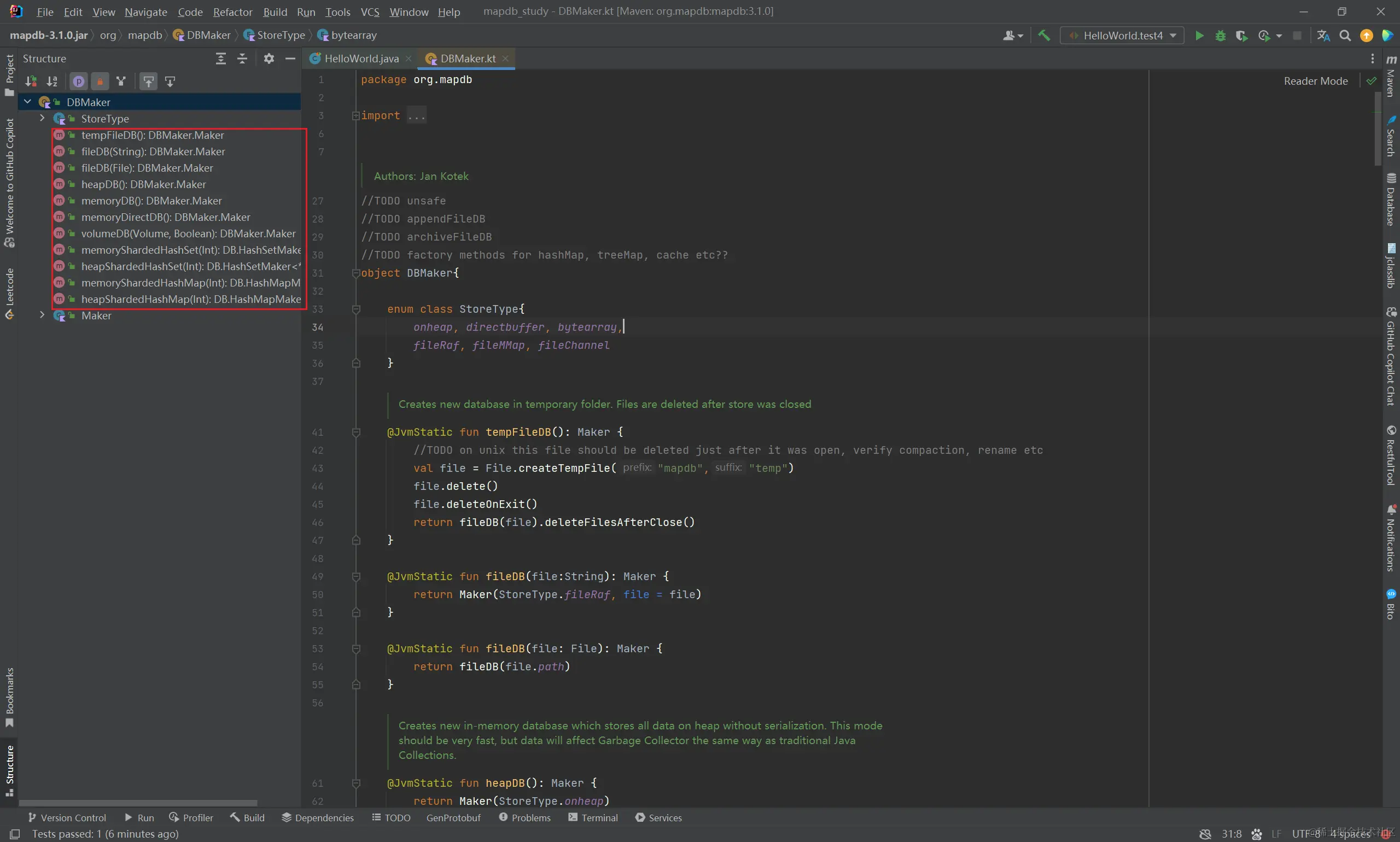
Task: Click the orange update arrow icon
Action: (x=1367, y=35)
